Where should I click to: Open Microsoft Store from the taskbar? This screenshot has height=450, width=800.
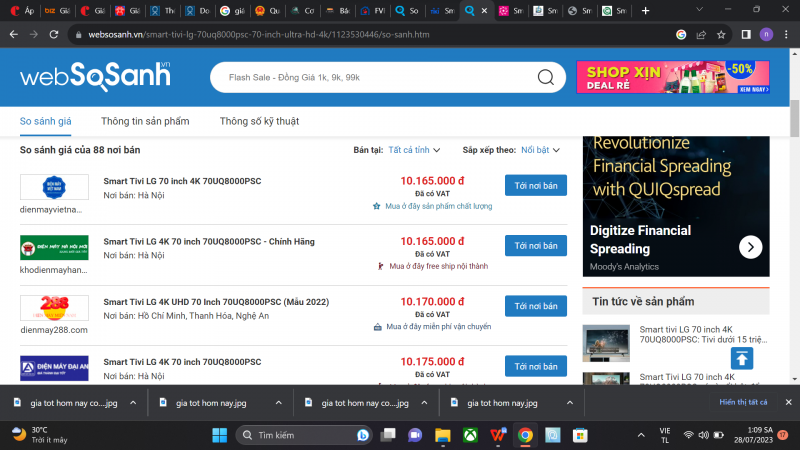click(580, 435)
